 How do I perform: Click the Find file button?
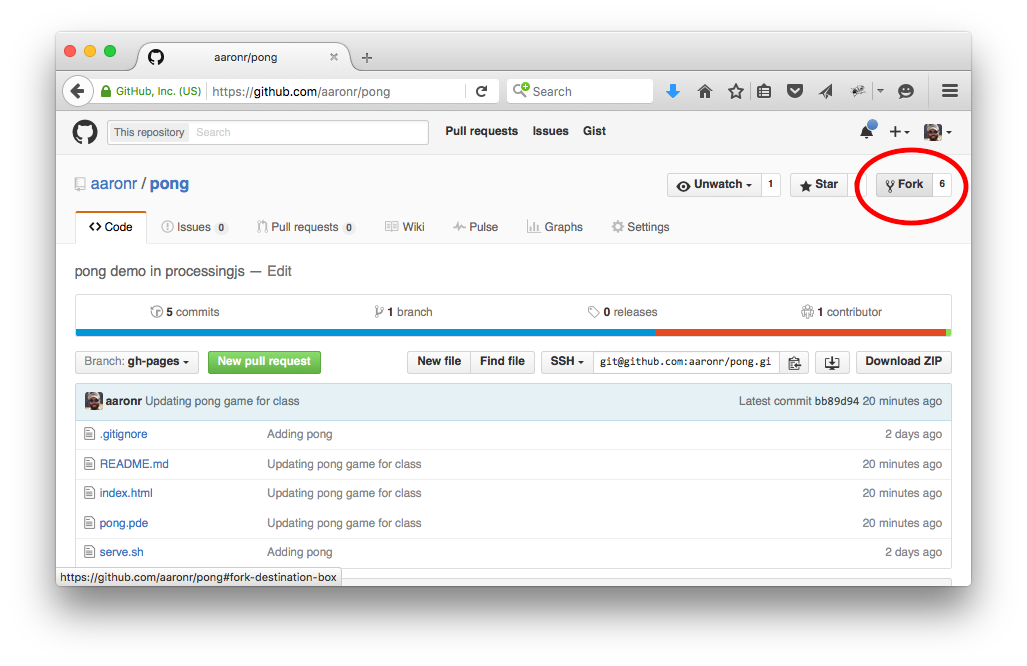click(x=502, y=361)
